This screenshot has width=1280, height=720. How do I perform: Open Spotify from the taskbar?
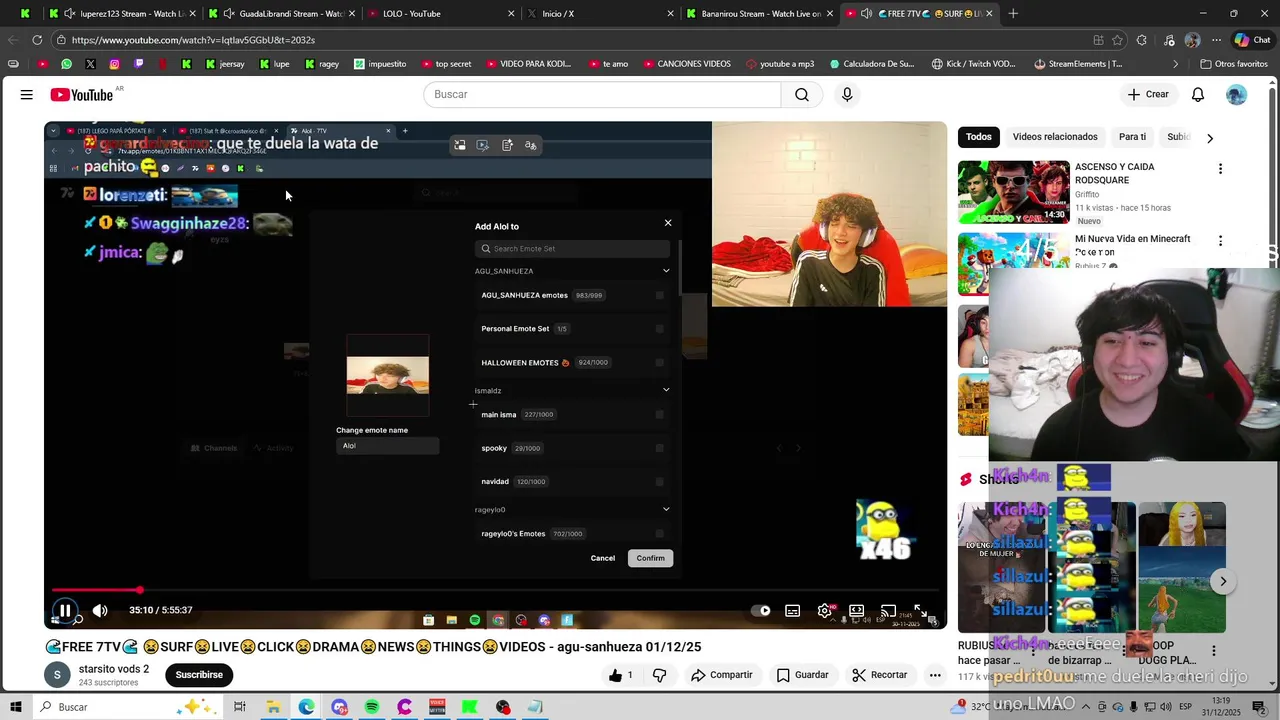pos(372,707)
